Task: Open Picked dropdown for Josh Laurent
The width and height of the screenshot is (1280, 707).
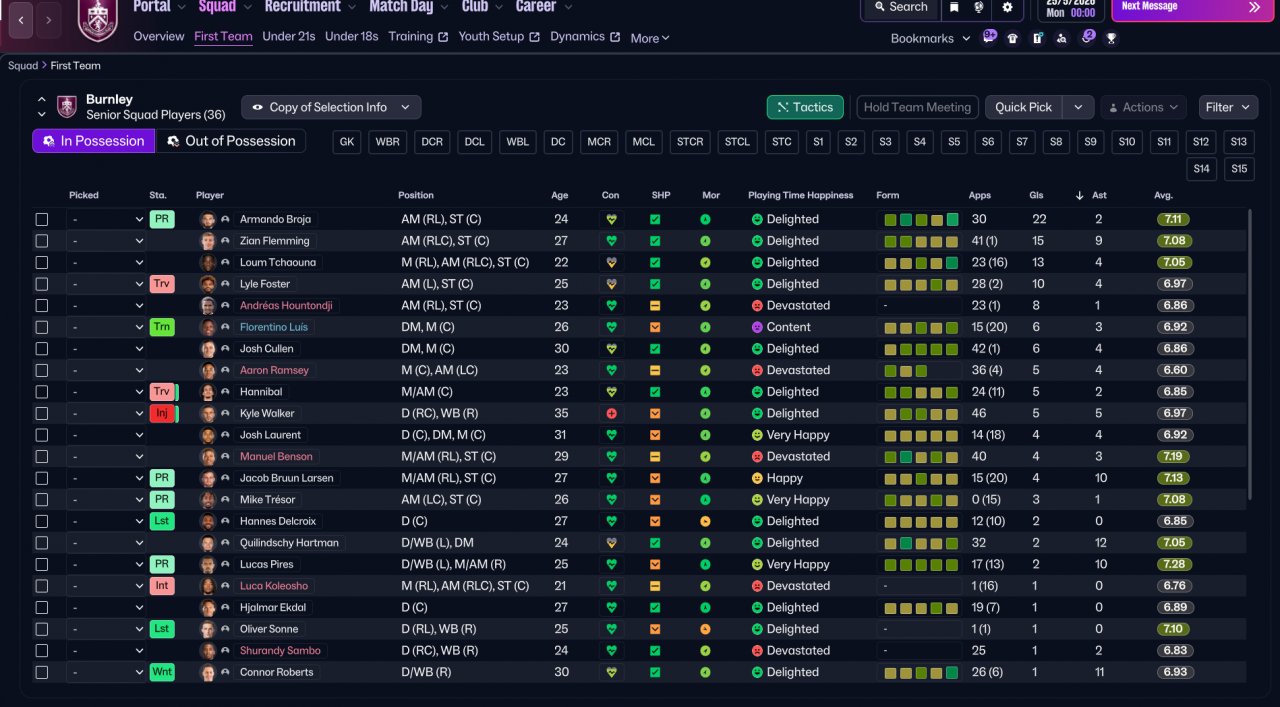Action: point(107,435)
